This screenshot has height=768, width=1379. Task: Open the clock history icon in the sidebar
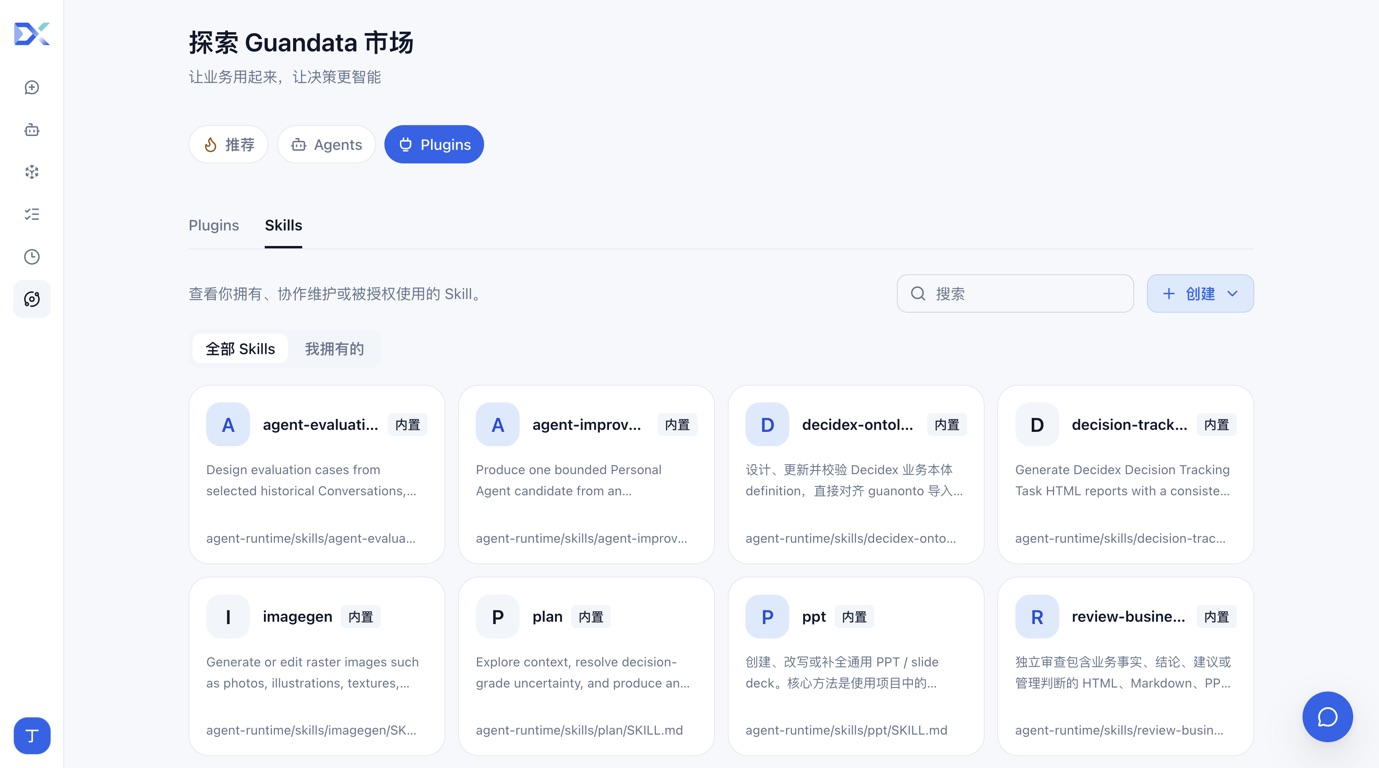click(x=32, y=257)
